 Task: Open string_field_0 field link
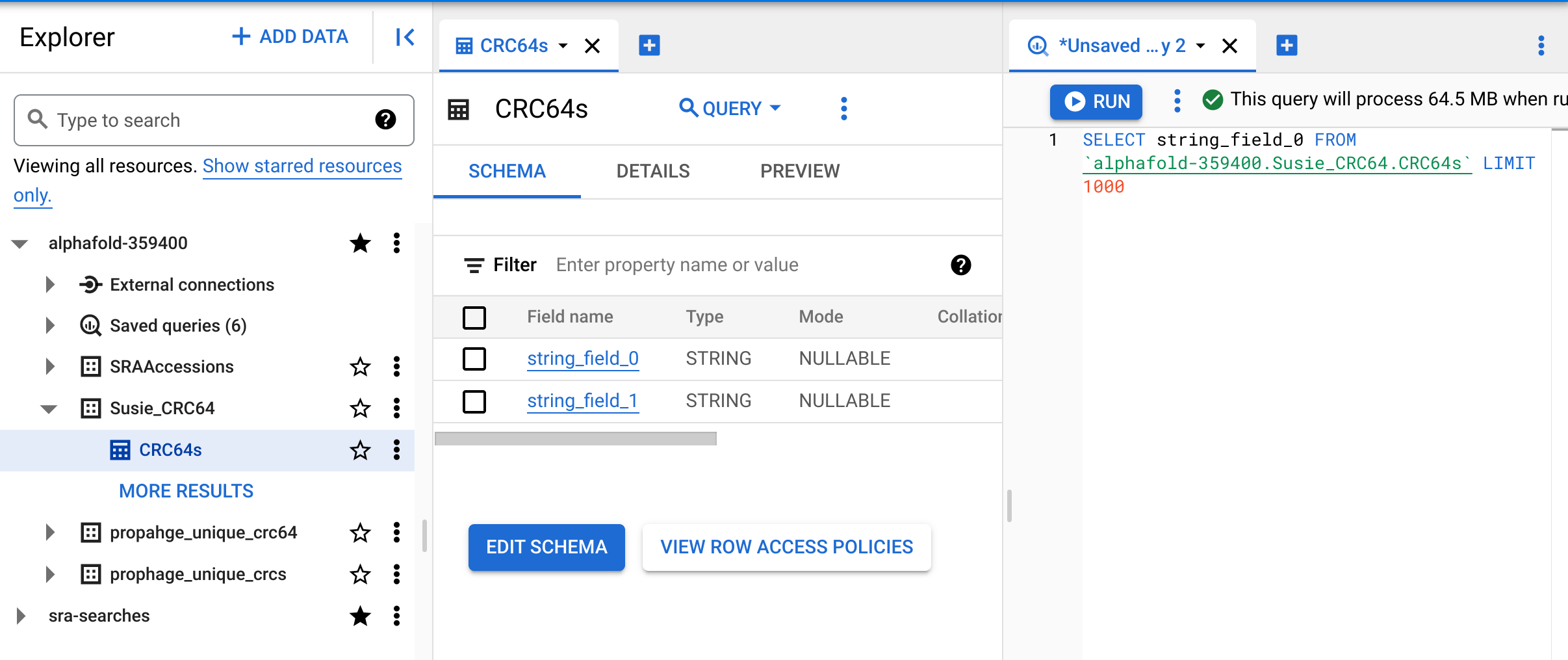click(583, 359)
